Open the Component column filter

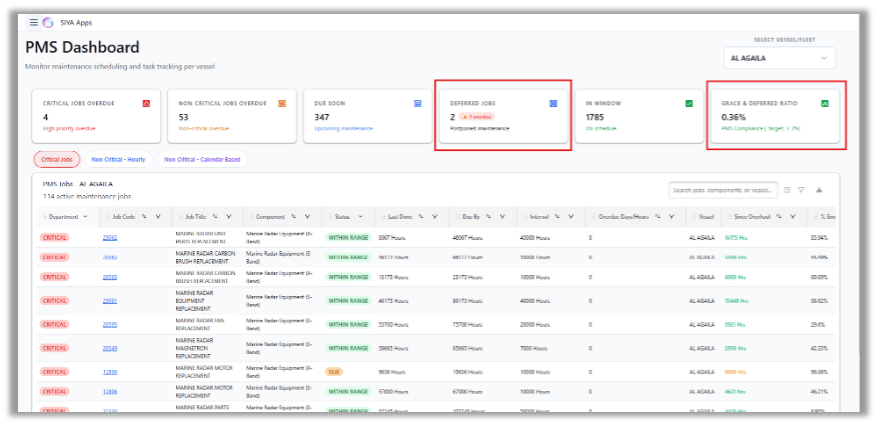click(x=307, y=217)
